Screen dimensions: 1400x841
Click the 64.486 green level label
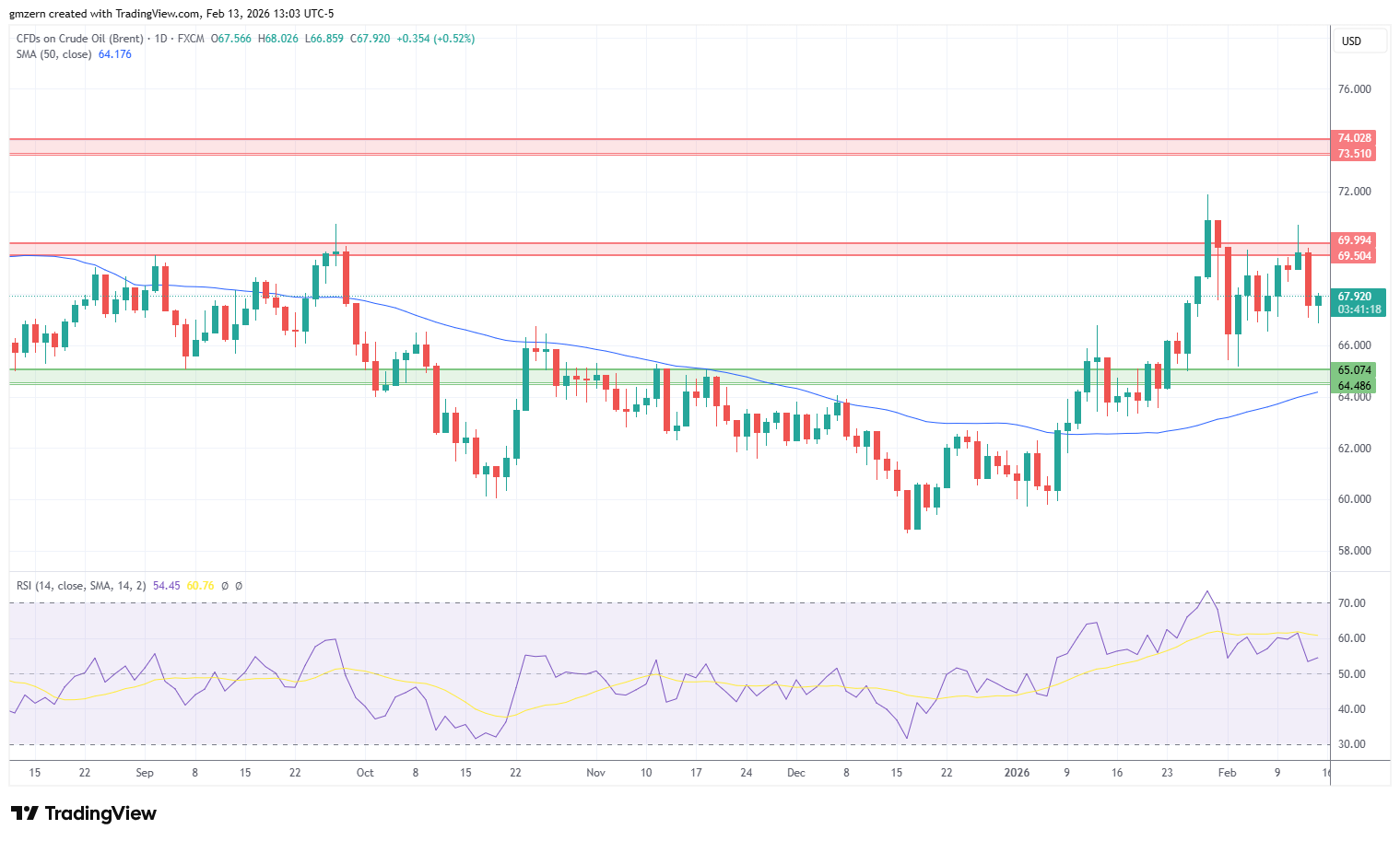pyautogui.click(x=1354, y=386)
